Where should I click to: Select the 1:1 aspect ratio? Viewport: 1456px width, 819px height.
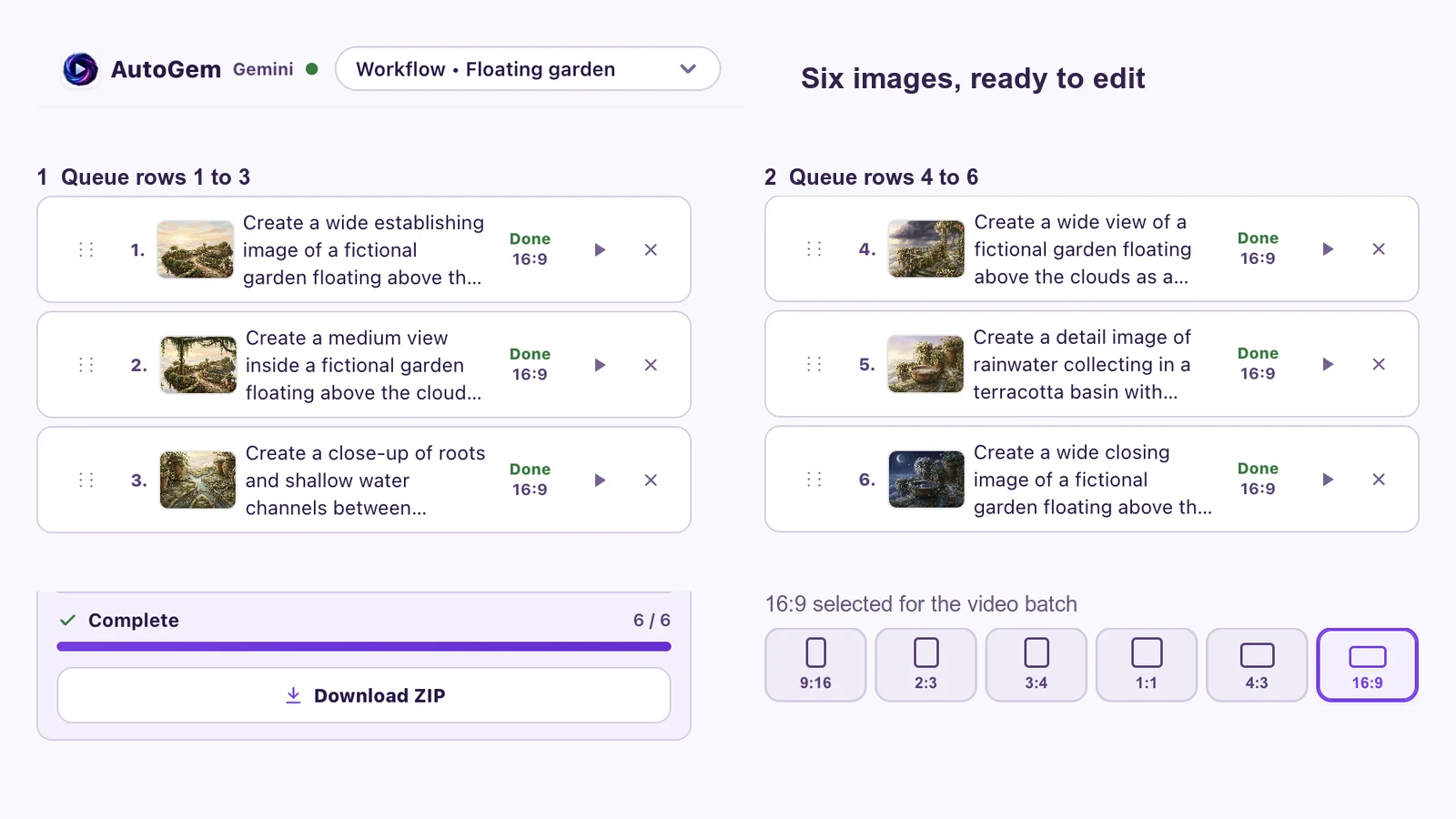[1147, 665]
